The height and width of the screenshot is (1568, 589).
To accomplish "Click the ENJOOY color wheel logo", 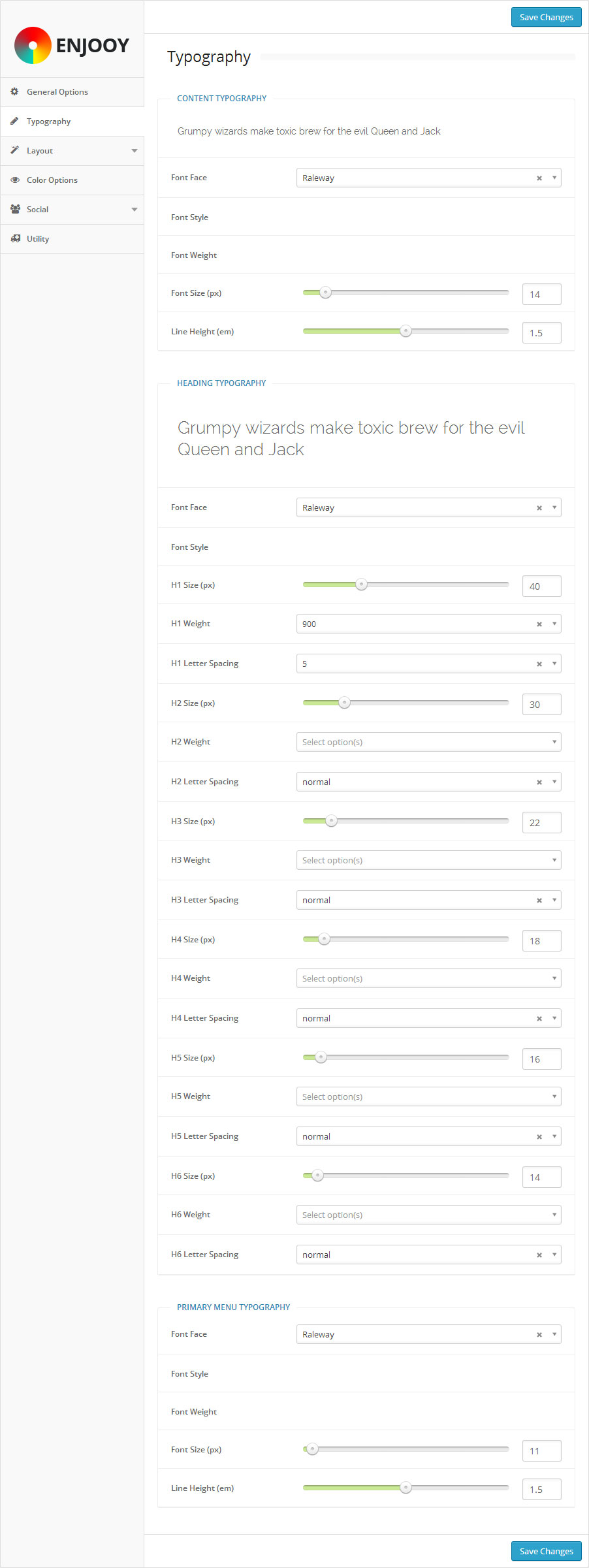I will coord(33,45).
